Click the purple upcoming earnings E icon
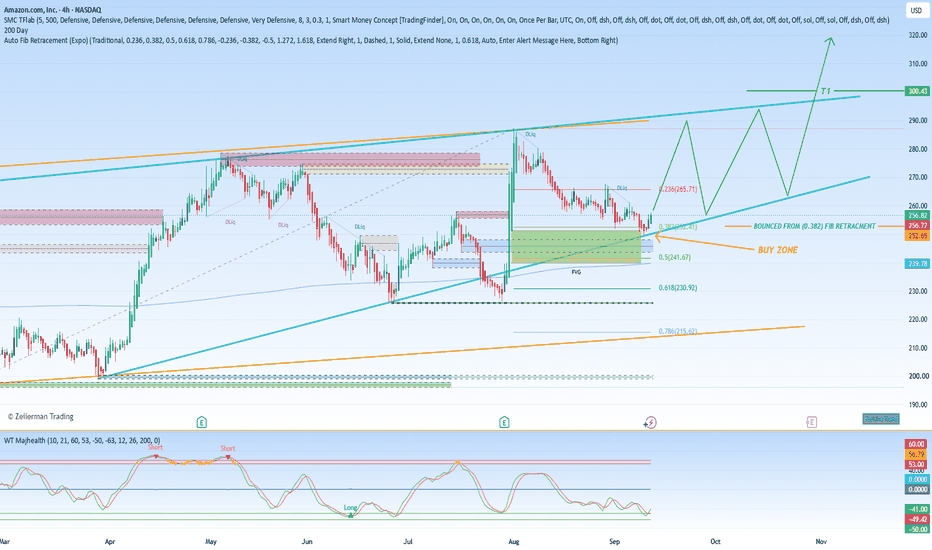The width and height of the screenshot is (932, 550). (811, 422)
